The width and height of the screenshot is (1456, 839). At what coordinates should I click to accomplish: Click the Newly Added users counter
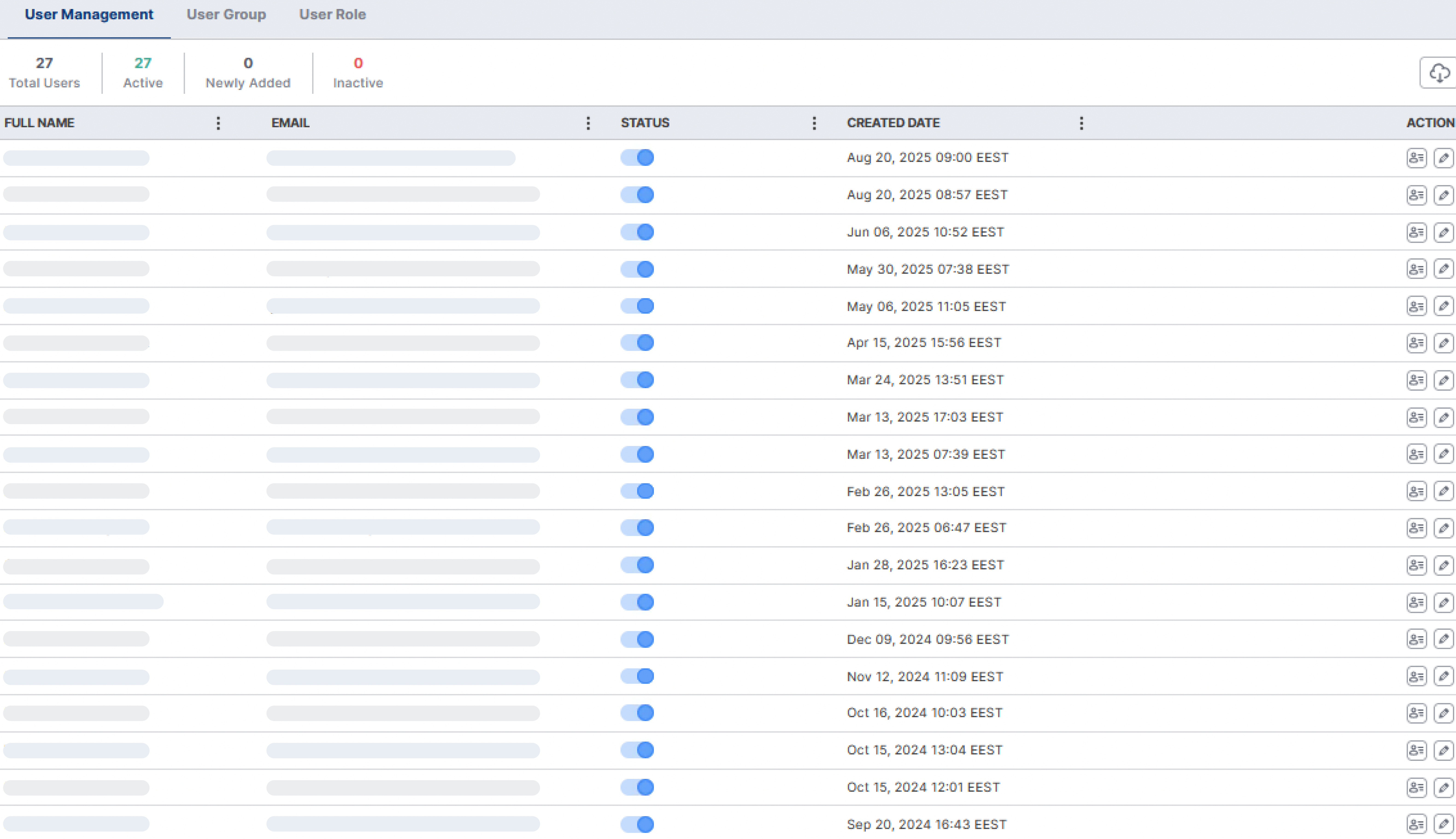(248, 73)
